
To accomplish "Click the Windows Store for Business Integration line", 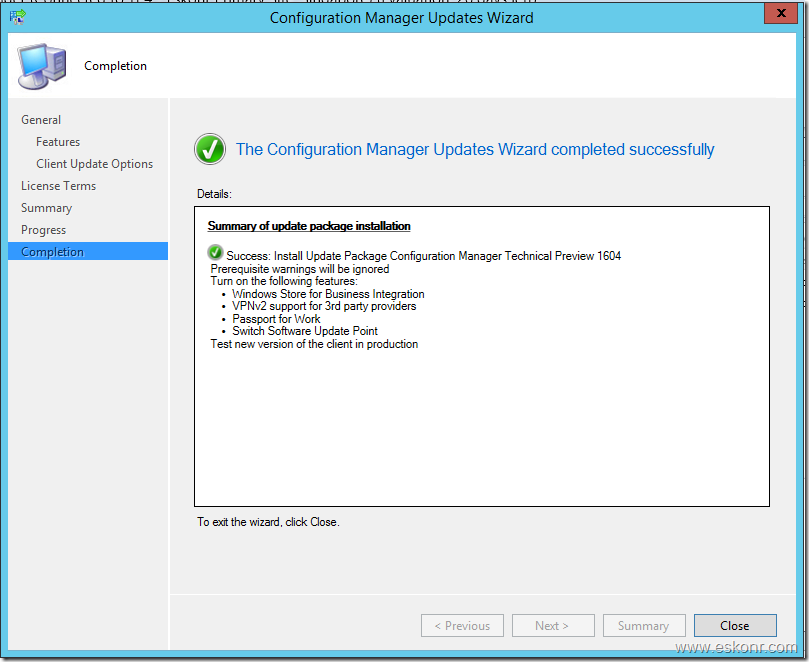I will pos(328,294).
